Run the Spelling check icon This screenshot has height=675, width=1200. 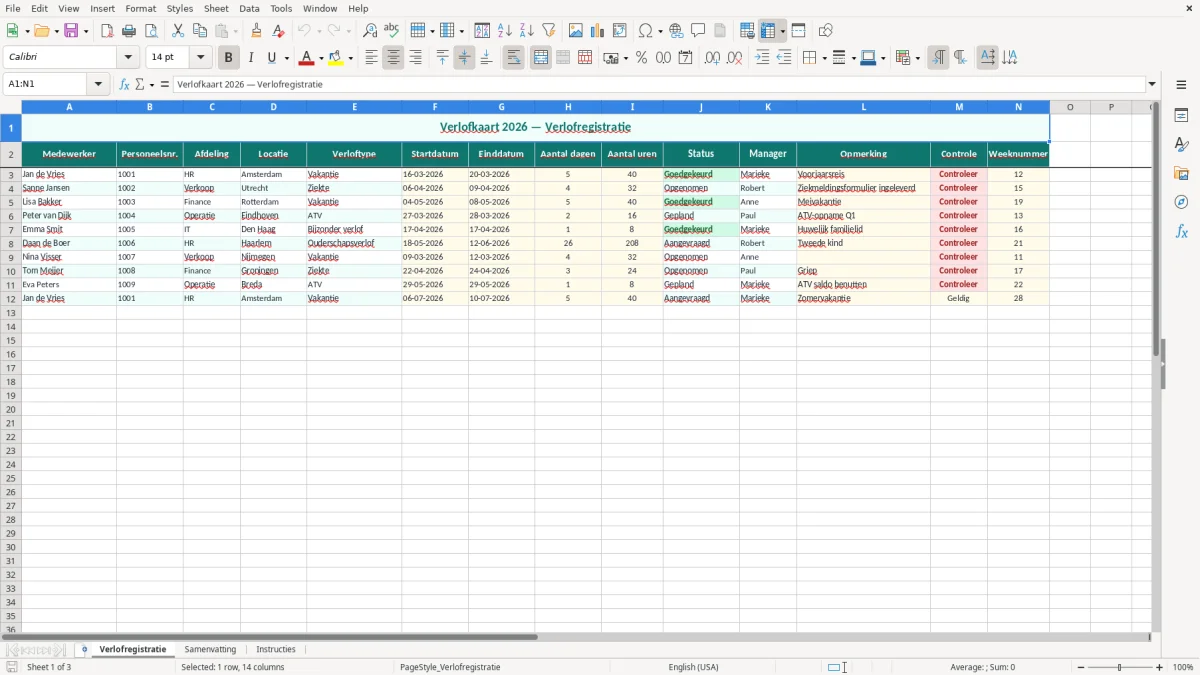tap(392, 31)
